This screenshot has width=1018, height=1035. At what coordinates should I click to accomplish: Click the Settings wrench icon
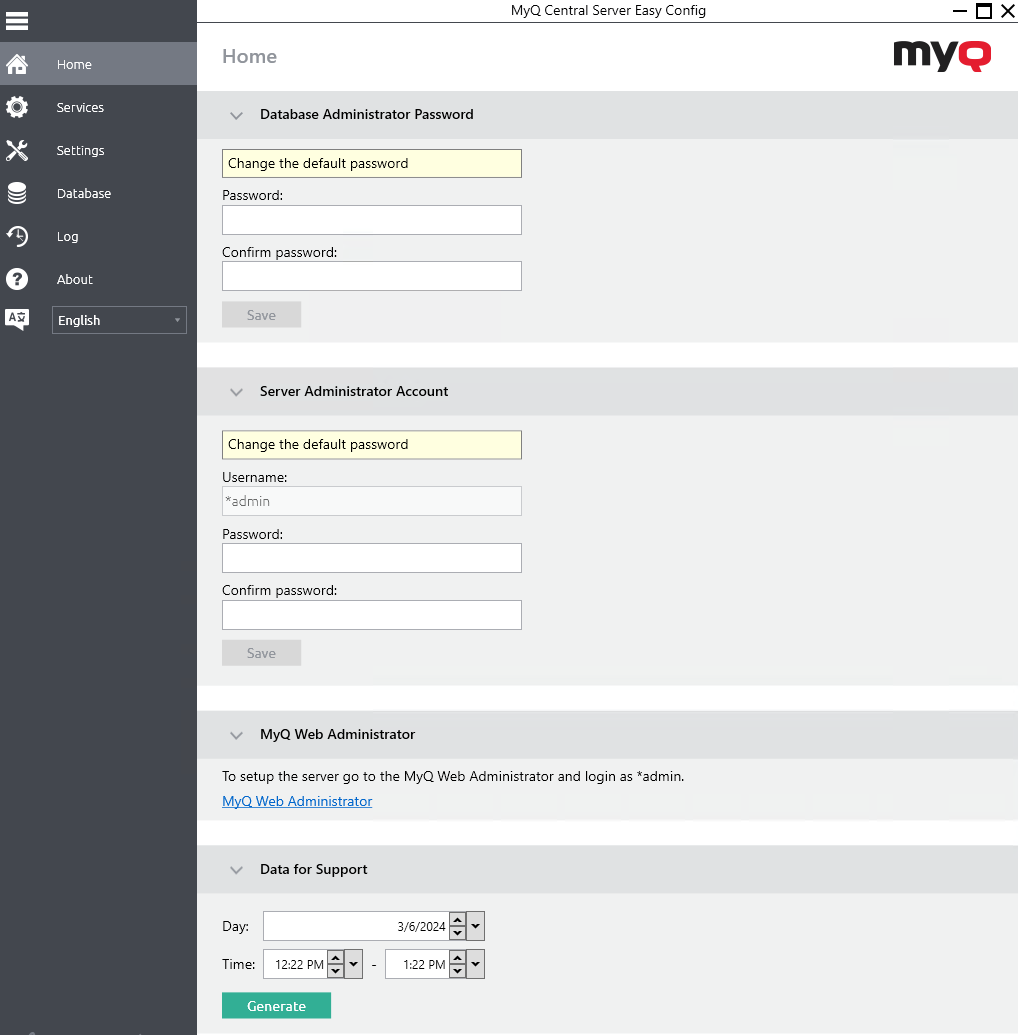[17, 150]
